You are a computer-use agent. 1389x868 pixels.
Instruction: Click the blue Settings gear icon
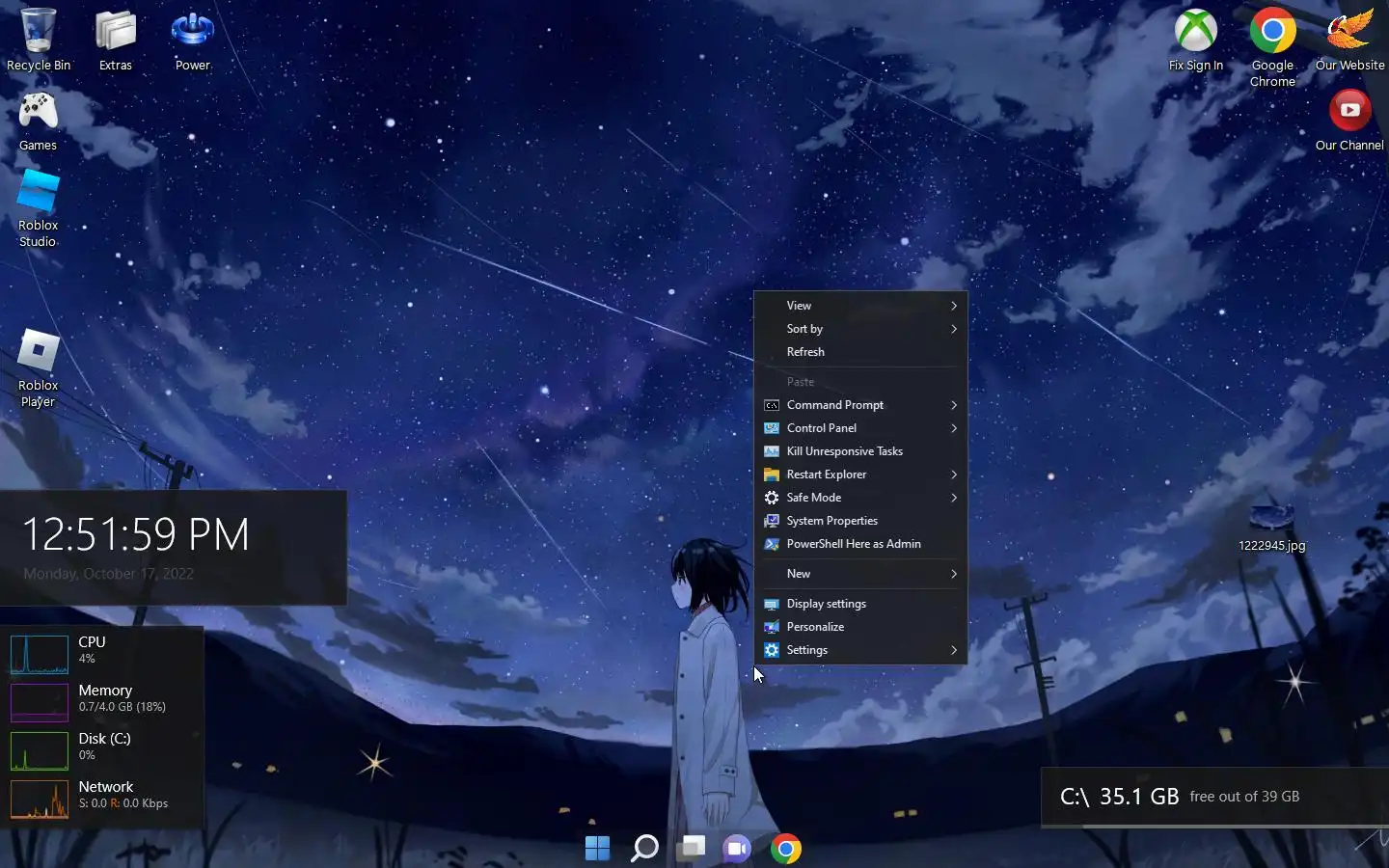(x=772, y=650)
